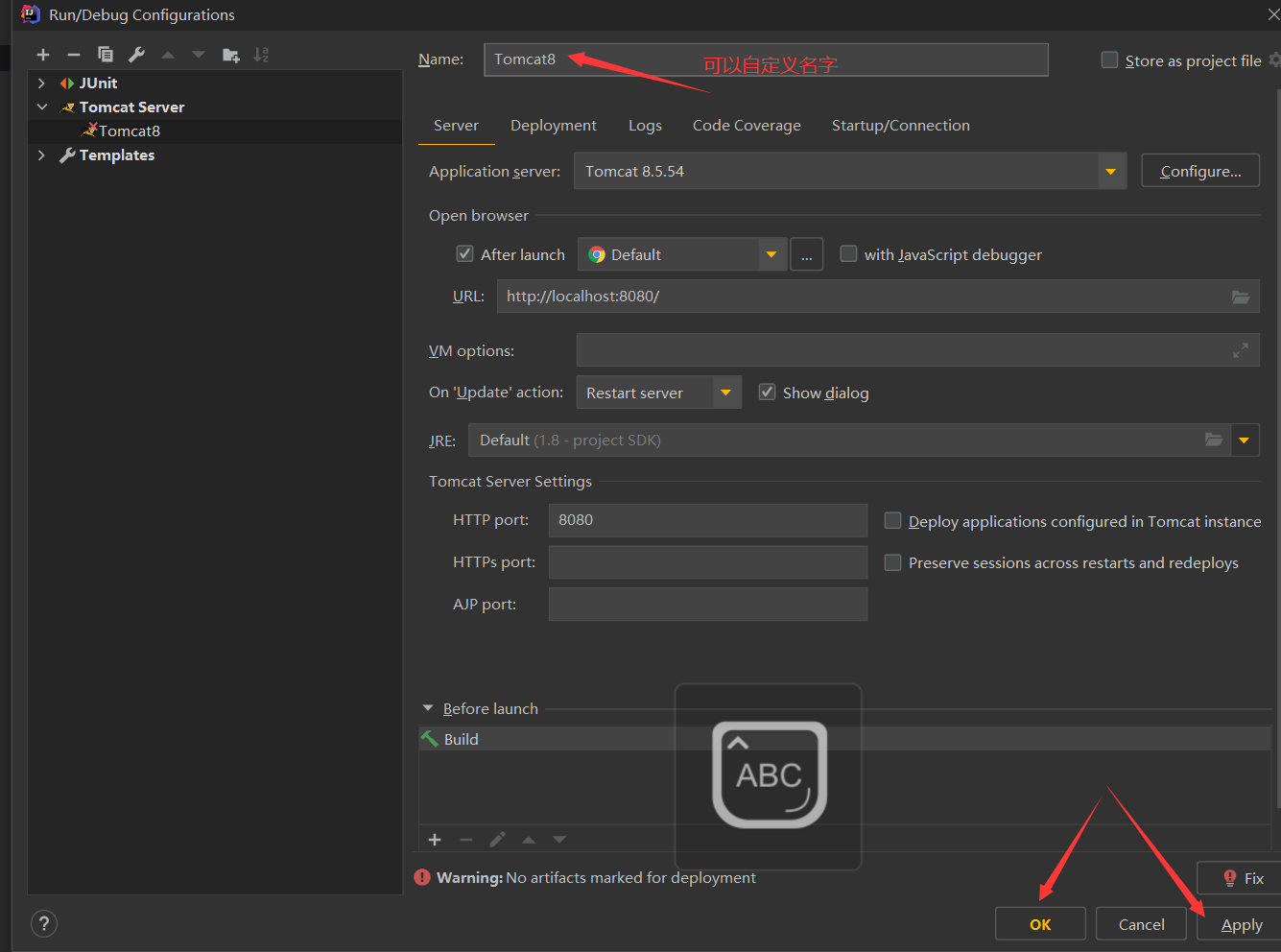The height and width of the screenshot is (952, 1281).
Task: Open JRE dropdown arrow
Action: [x=1245, y=440]
